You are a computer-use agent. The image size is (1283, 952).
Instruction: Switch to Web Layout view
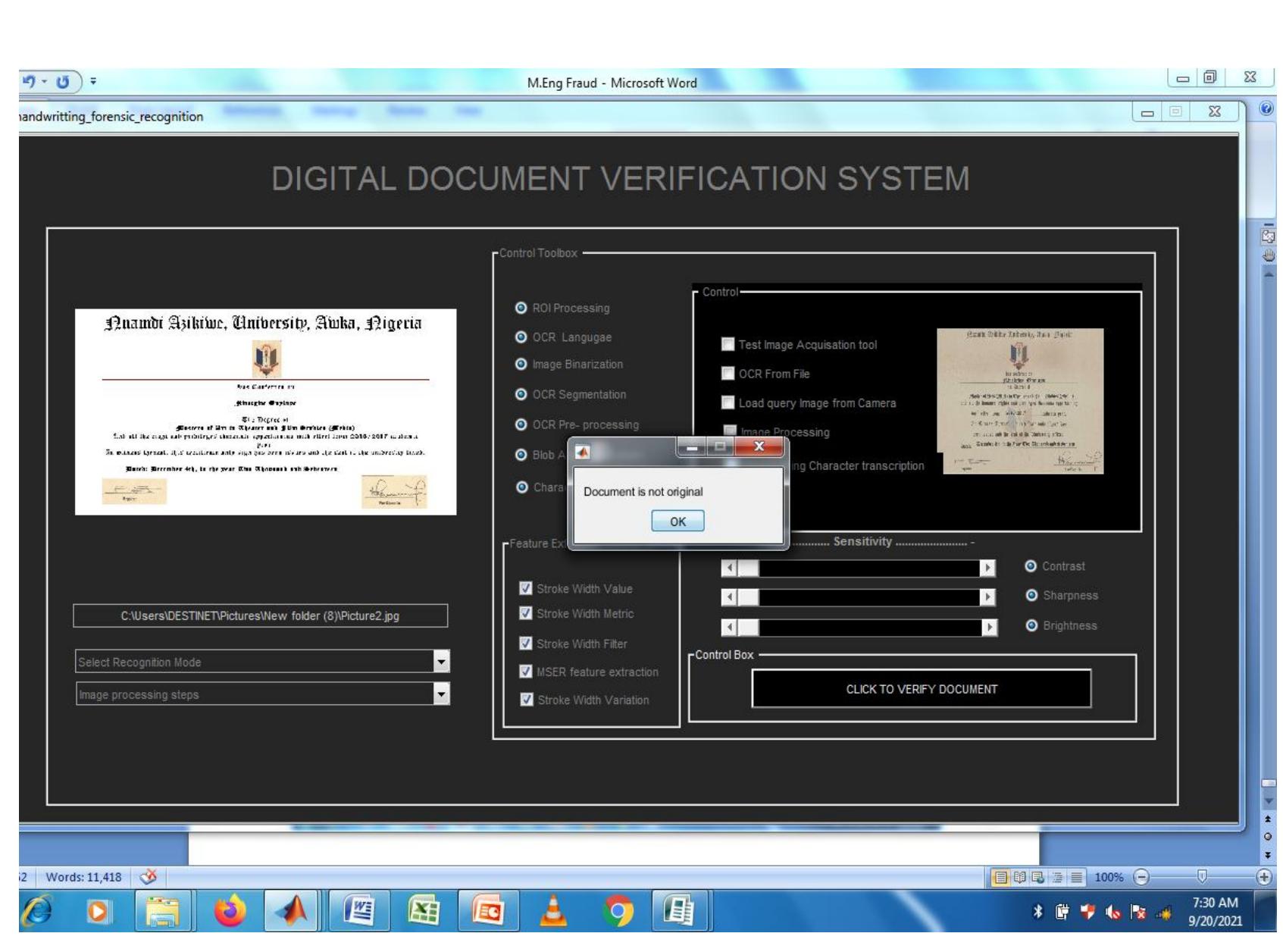[x=1037, y=877]
